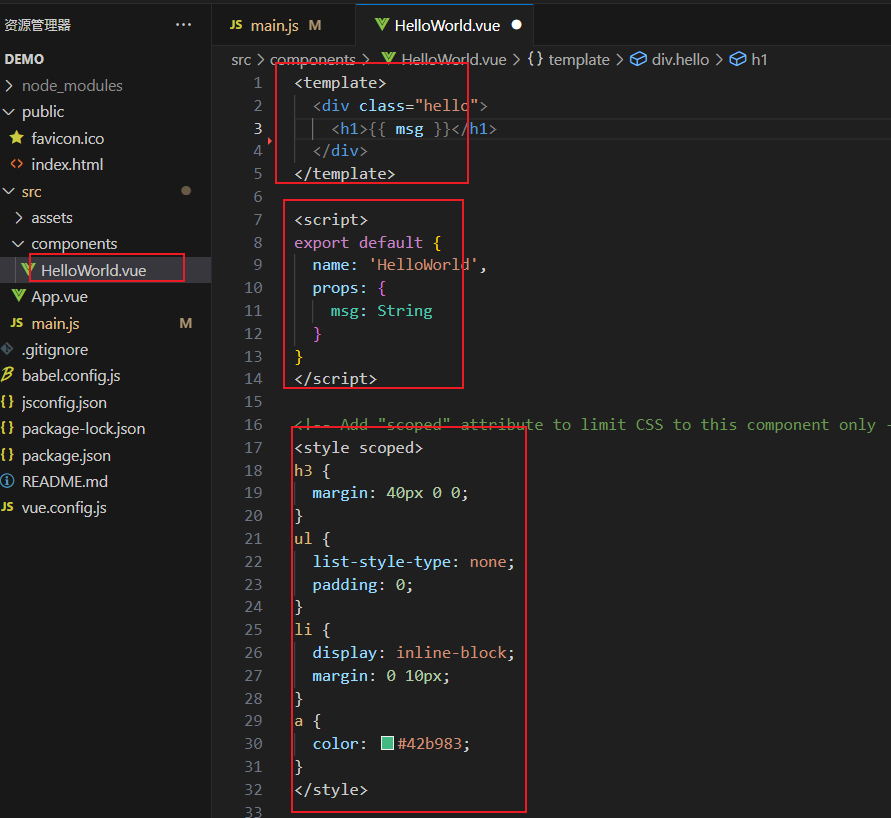Screen dimensions: 891x818
Task: Click the Vue icon on HelloWorld.vue tab
Action: [382, 24]
